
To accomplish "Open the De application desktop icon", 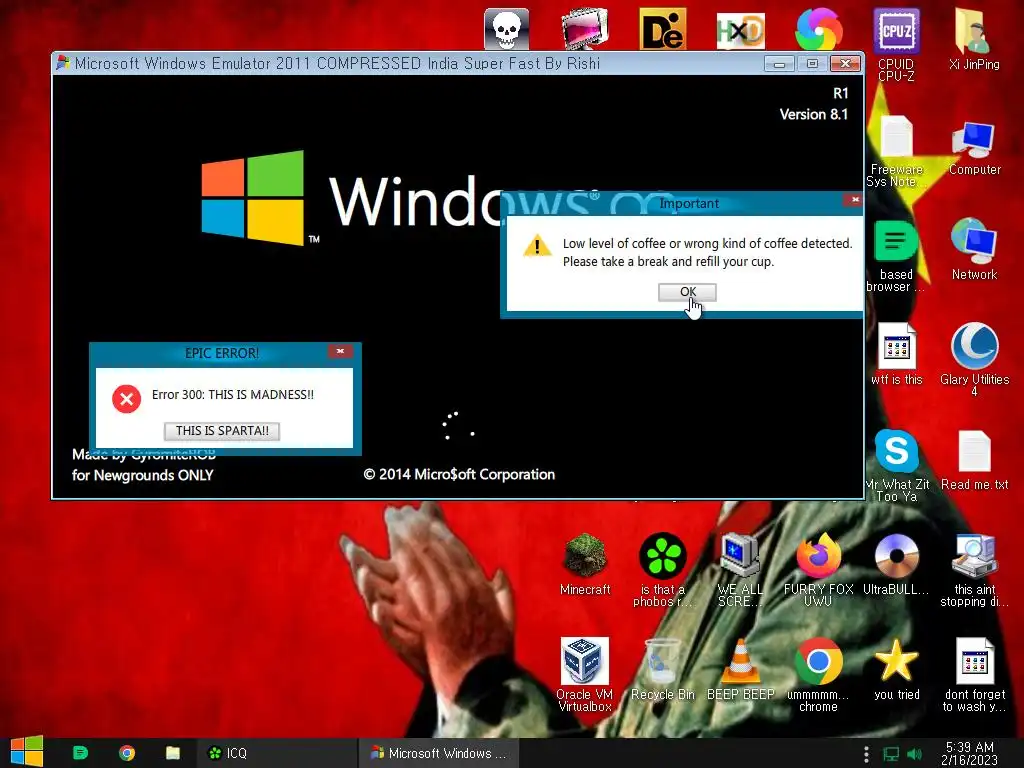I will click(x=662, y=29).
